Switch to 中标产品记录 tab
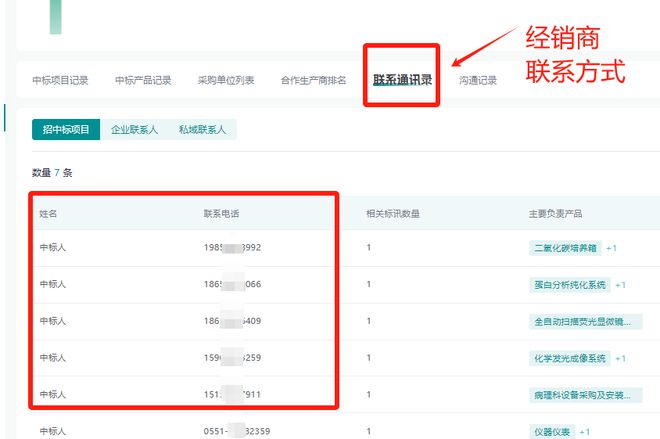Image resolution: width=660 pixels, height=439 pixels. click(143, 80)
